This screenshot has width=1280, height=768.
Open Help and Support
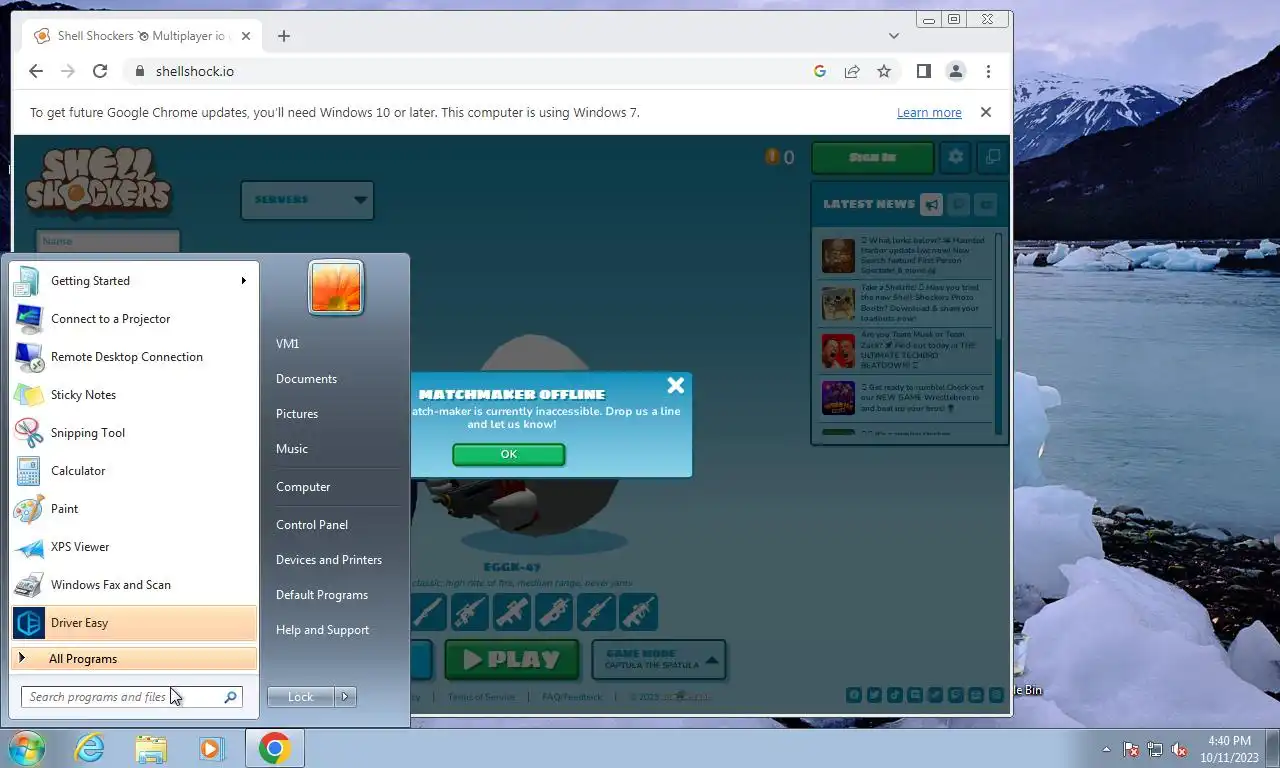tap(322, 630)
